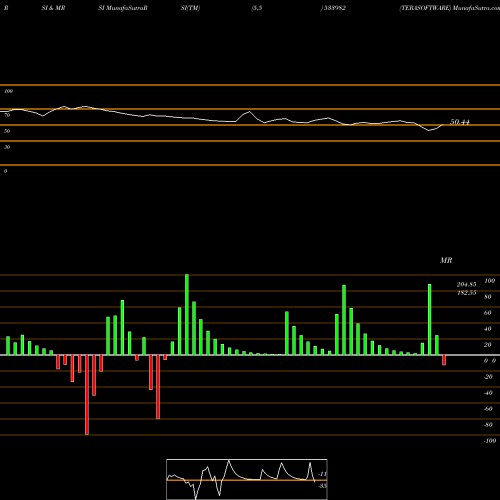
Task: Click the 'SI & MR' header text
Action: point(53,8)
